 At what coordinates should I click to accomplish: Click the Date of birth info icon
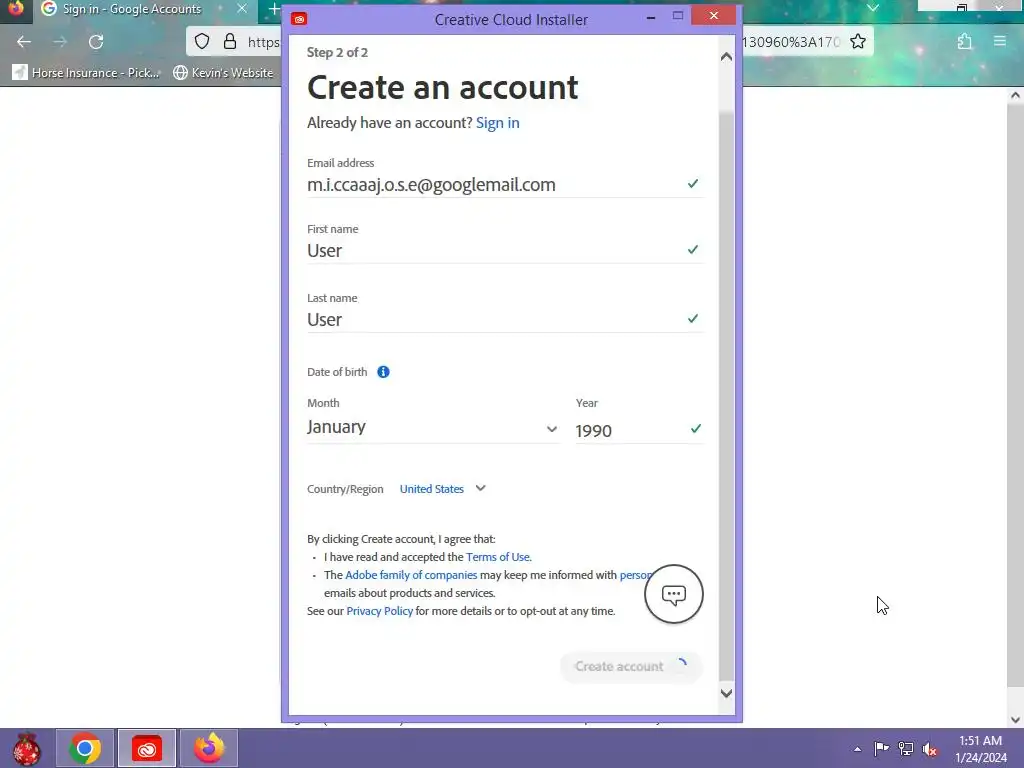[x=383, y=372]
